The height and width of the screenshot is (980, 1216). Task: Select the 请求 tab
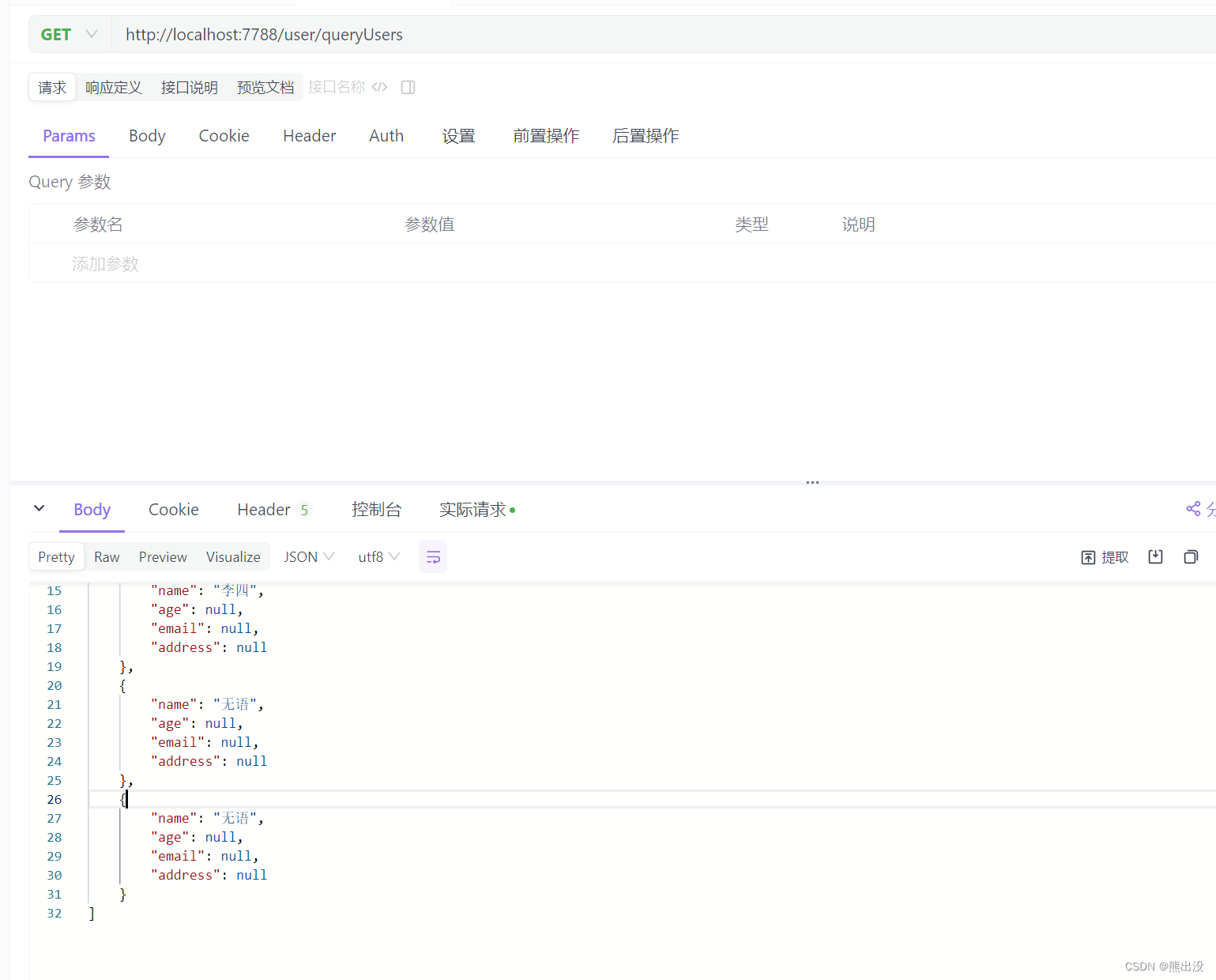[x=52, y=87]
